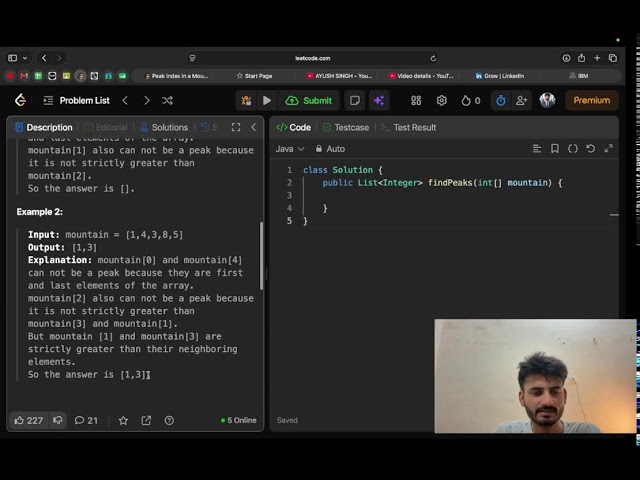This screenshot has height=480, width=640.
Task: Open Safari downloads icon
Action: (566, 58)
